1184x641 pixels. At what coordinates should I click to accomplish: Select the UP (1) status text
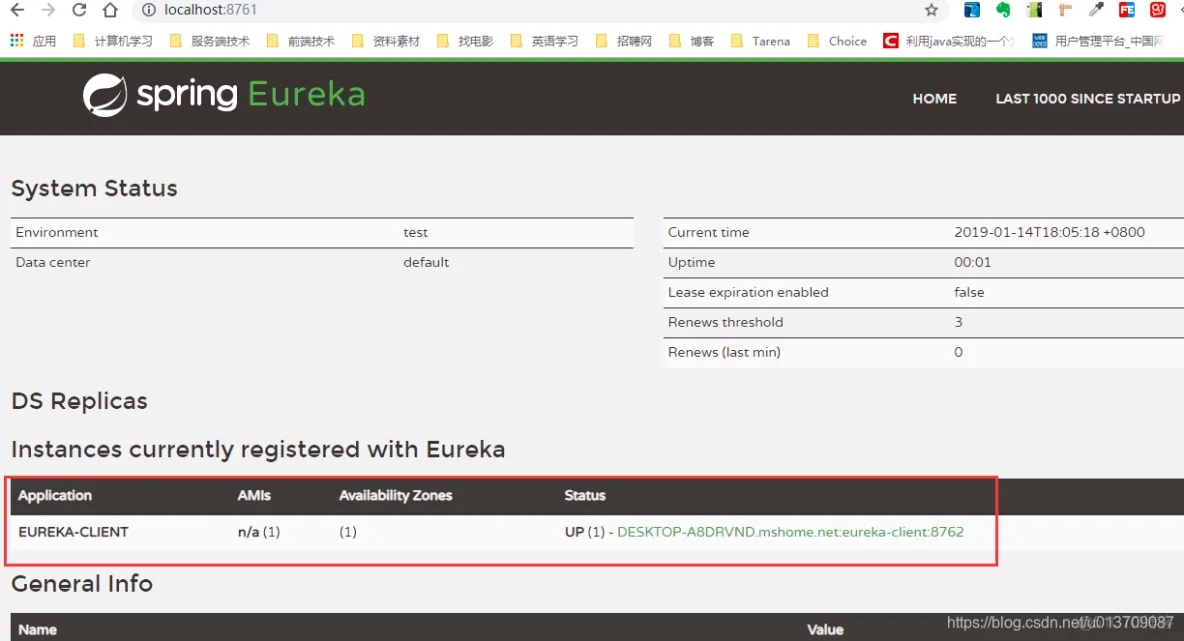pyautogui.click(x=585, y=532)
